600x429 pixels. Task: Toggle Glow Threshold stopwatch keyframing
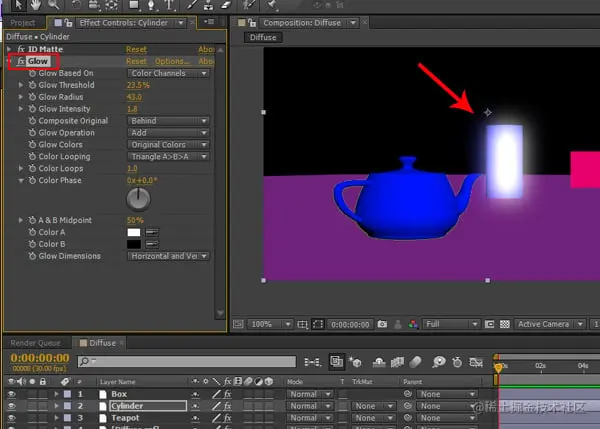pyautogui.click(x=33, y=85)
